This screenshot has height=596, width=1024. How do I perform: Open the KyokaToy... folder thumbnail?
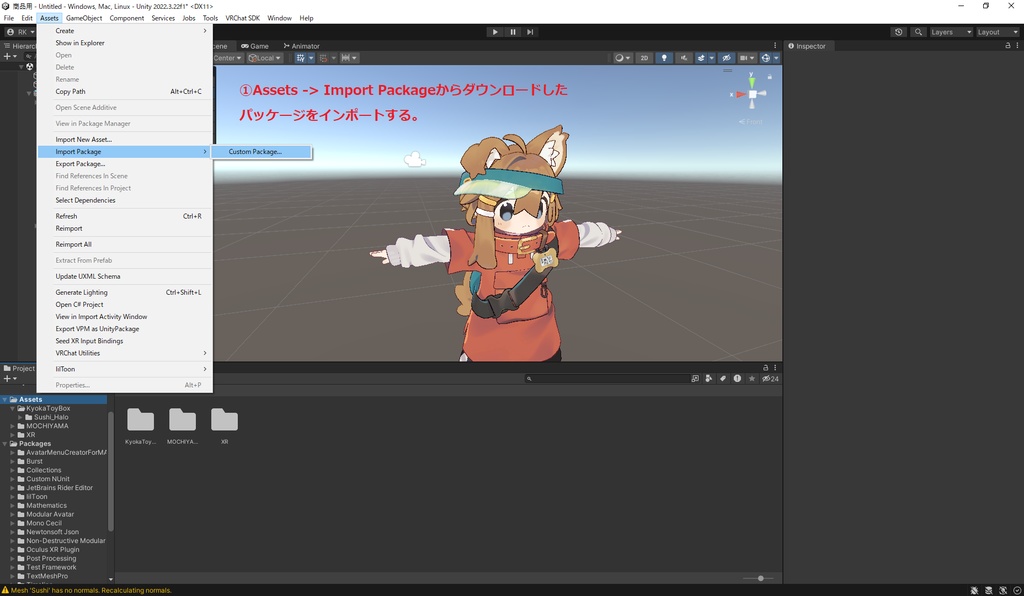coord(140,426)
